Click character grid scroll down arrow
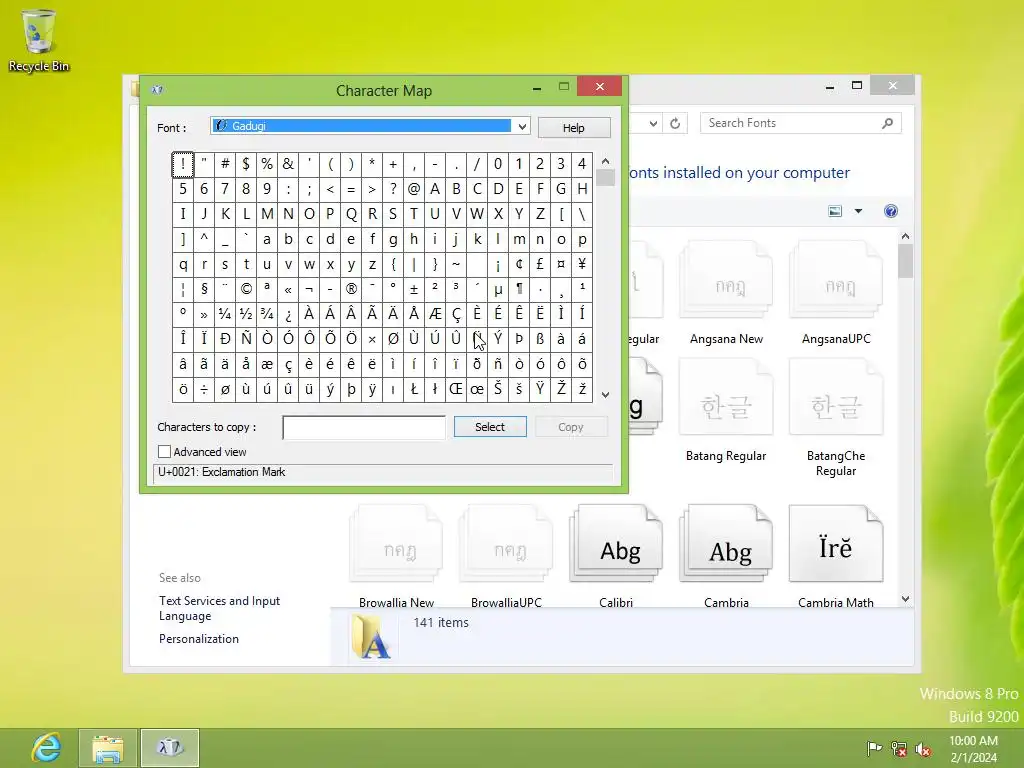Screen dimensions: 1024x768 point(605,394)
